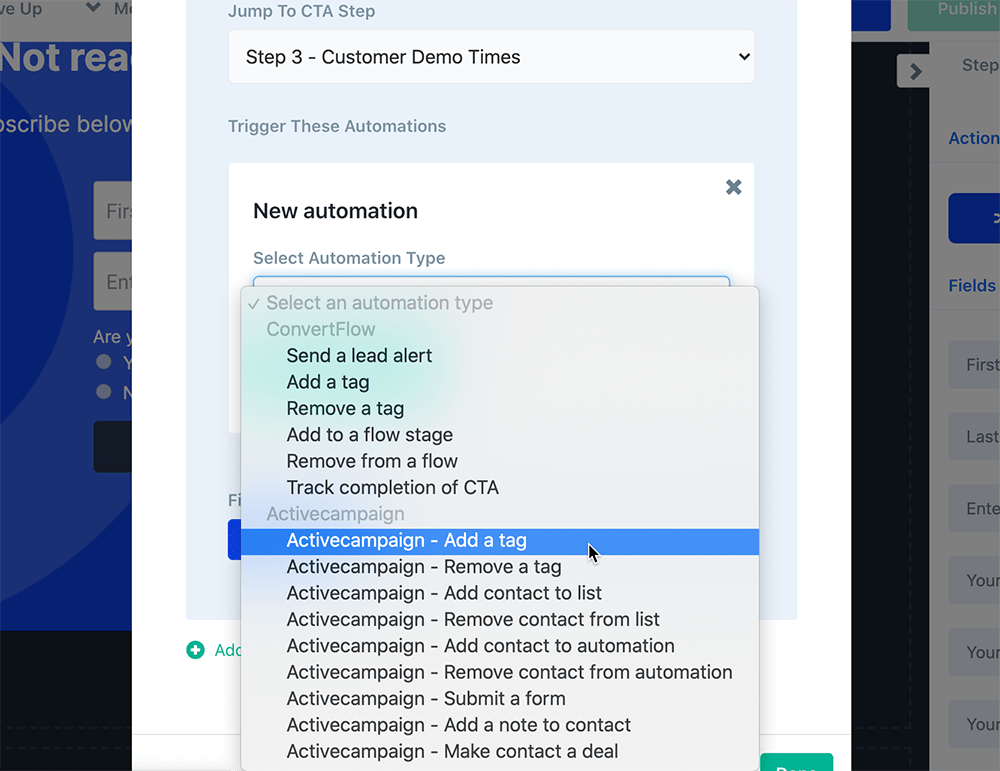1000x771 pixels.
Task: Choose Add to a flow stage
Action: tap(499, 434)
